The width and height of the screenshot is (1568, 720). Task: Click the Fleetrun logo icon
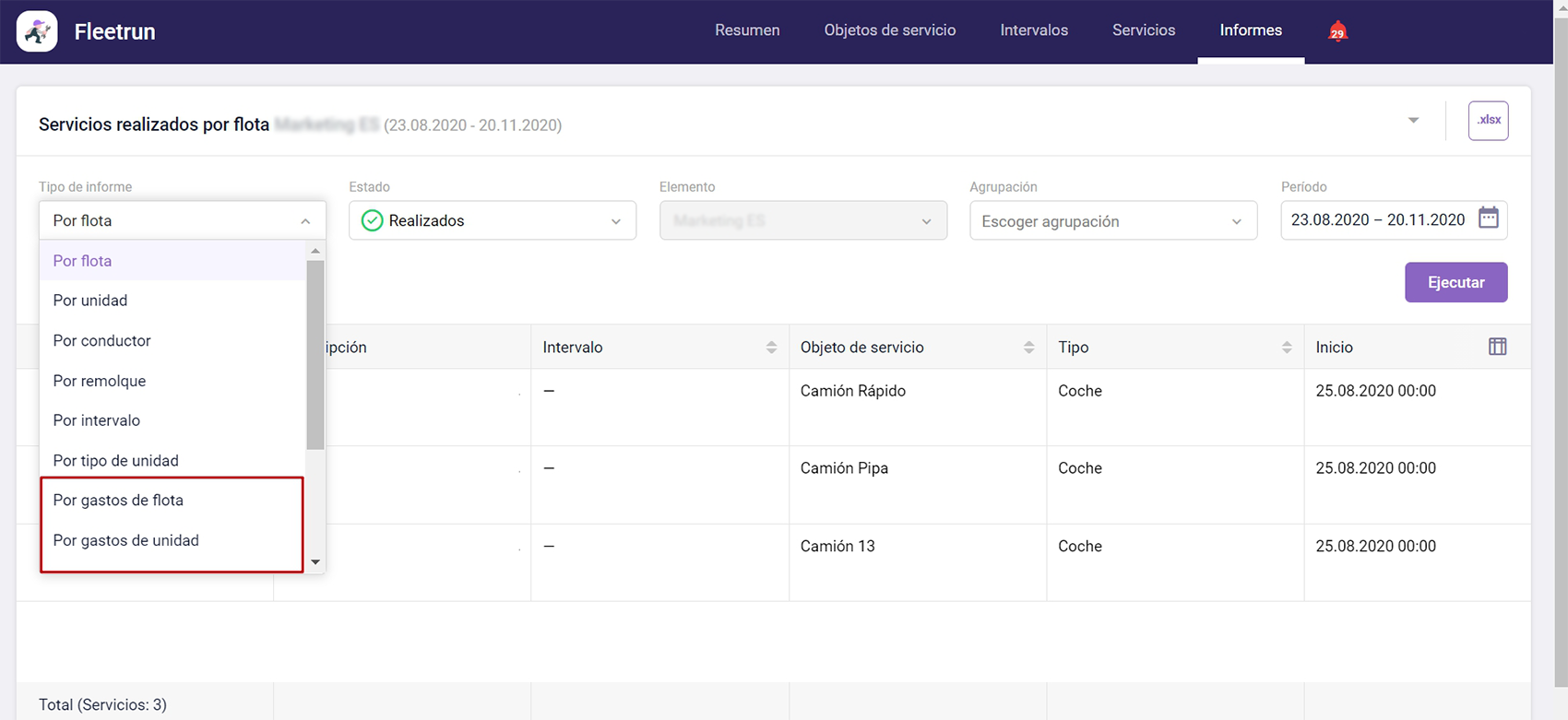coord(37,31)
